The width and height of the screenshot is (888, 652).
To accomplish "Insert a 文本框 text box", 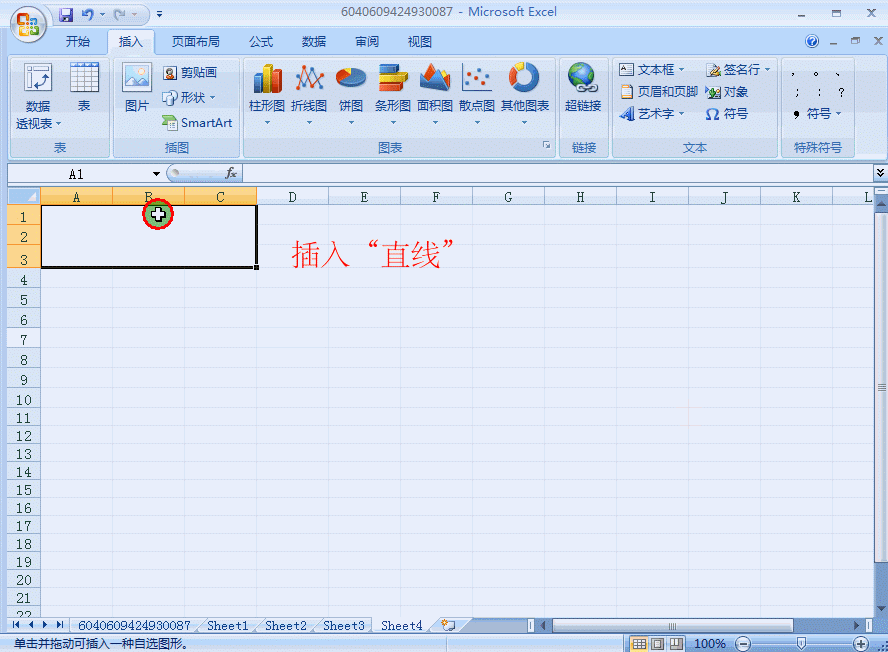I will point(650,69).
